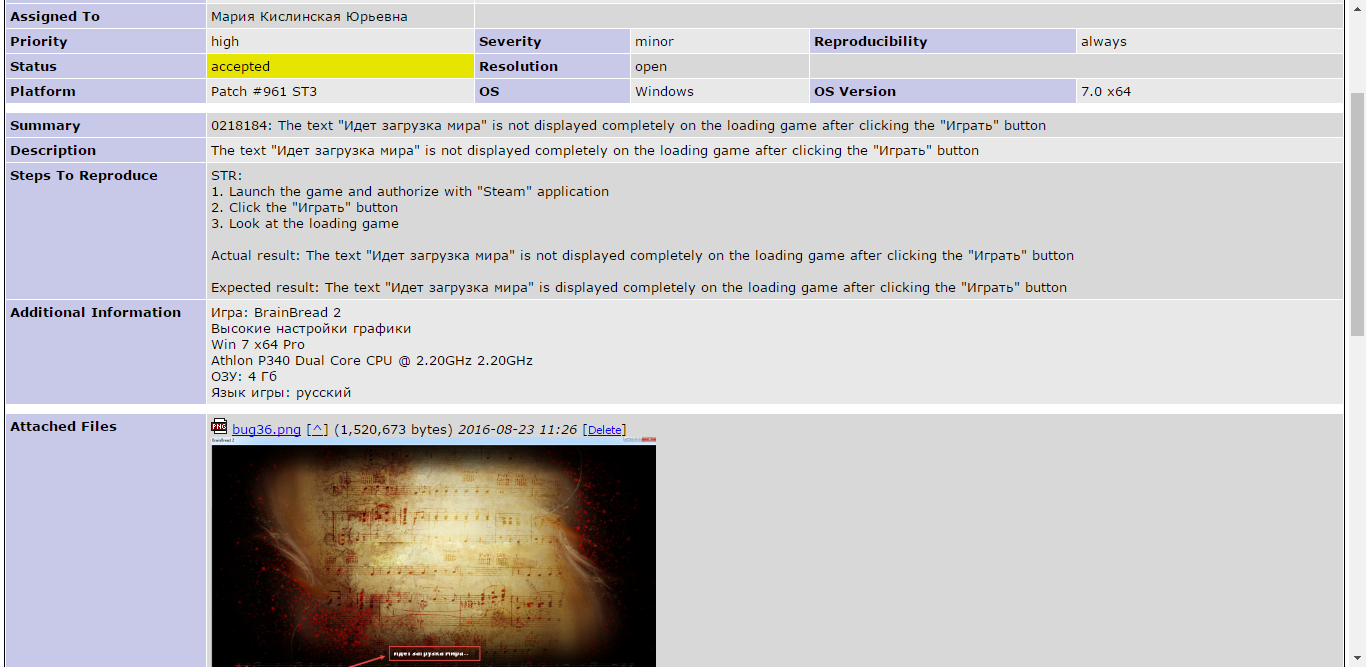This screenshot has height=667, width=1366.
Task: Open the bug36.png attachment link
Action: pyautogui.click(x=266, y=430)
